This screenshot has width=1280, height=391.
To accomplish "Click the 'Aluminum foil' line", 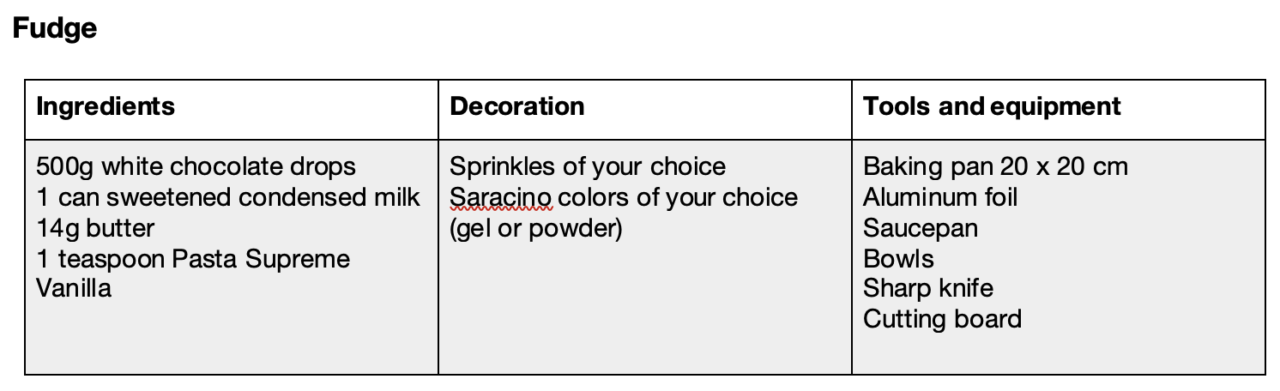I will tap(940, 197).
